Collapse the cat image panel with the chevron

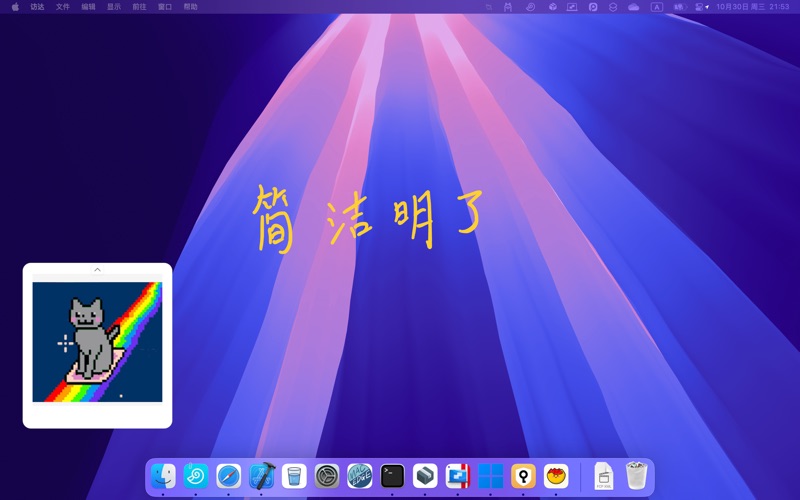coord(97,270)
